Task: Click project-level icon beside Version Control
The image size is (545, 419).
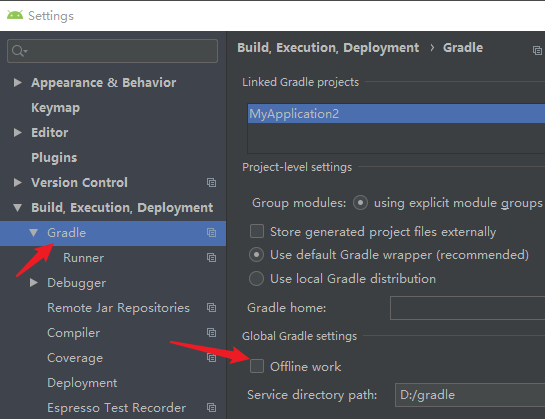Action: click(211, 183)
